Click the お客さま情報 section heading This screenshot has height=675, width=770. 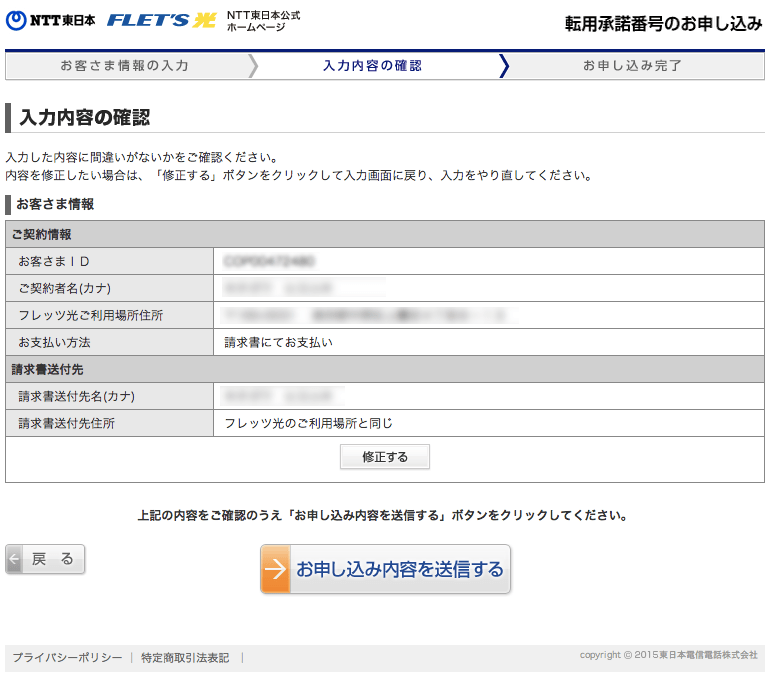55,204
